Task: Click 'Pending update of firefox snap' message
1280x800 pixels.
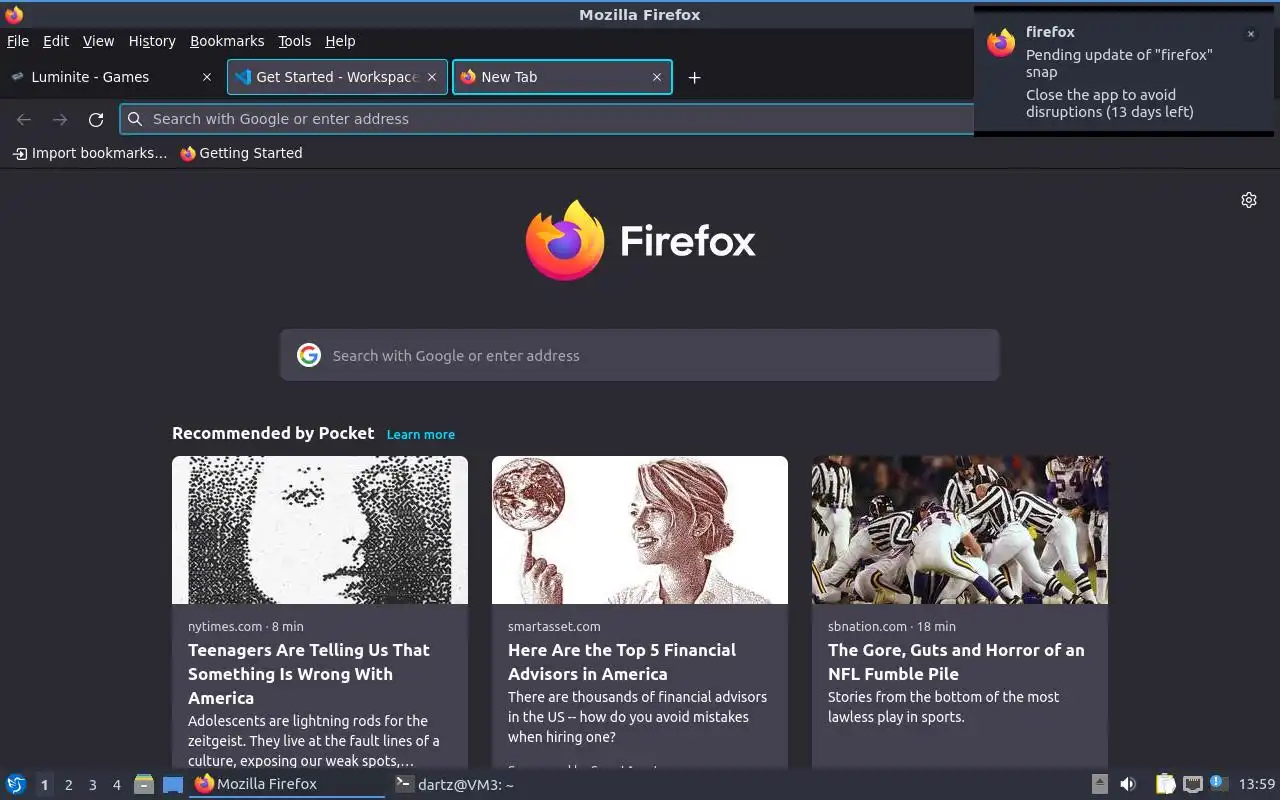Action: pos(1119,63)
